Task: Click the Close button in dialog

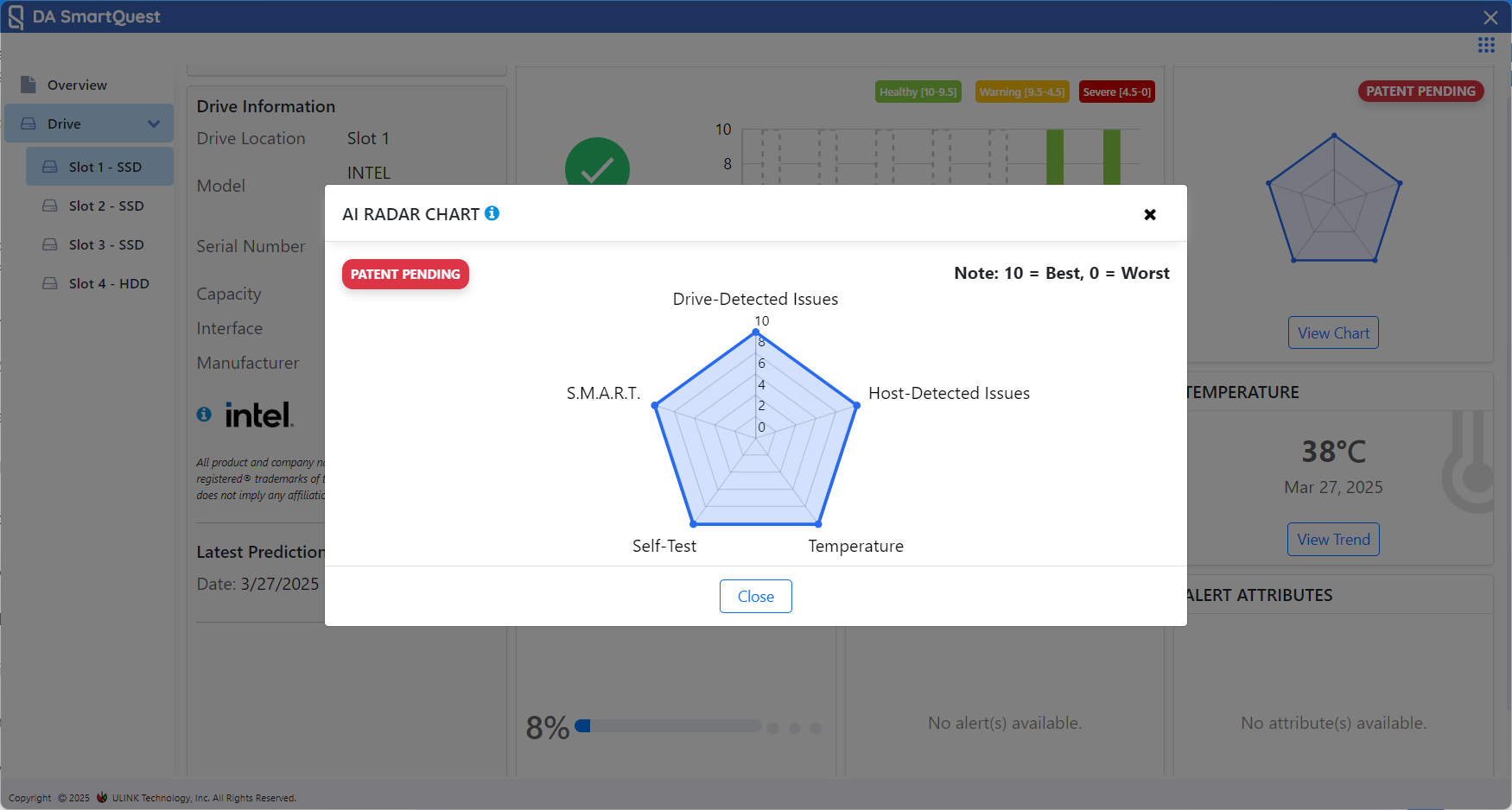Action: pyautogui.click(x=755, y=596)
